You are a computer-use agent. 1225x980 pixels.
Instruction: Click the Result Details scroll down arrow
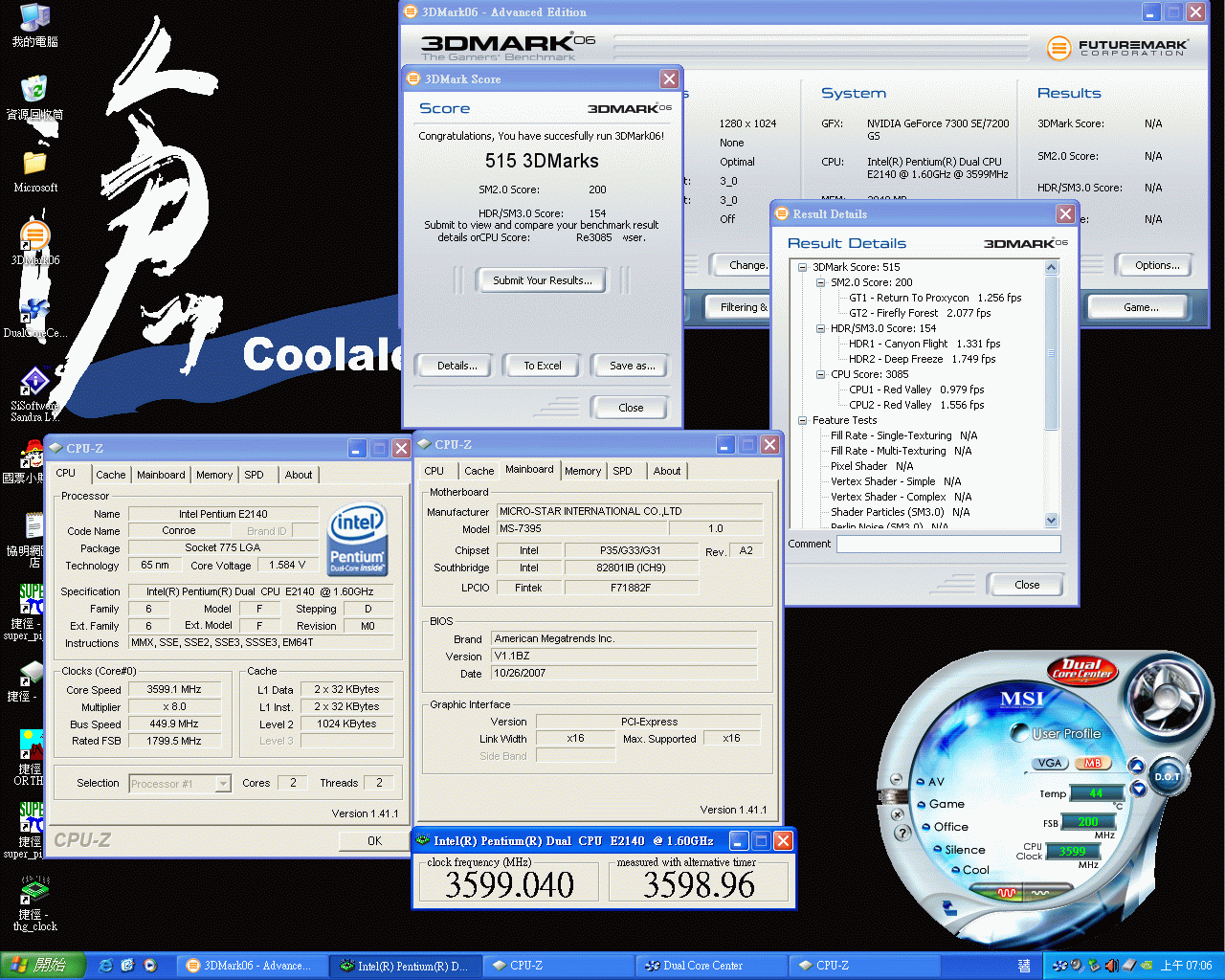tap(1052, 521)
